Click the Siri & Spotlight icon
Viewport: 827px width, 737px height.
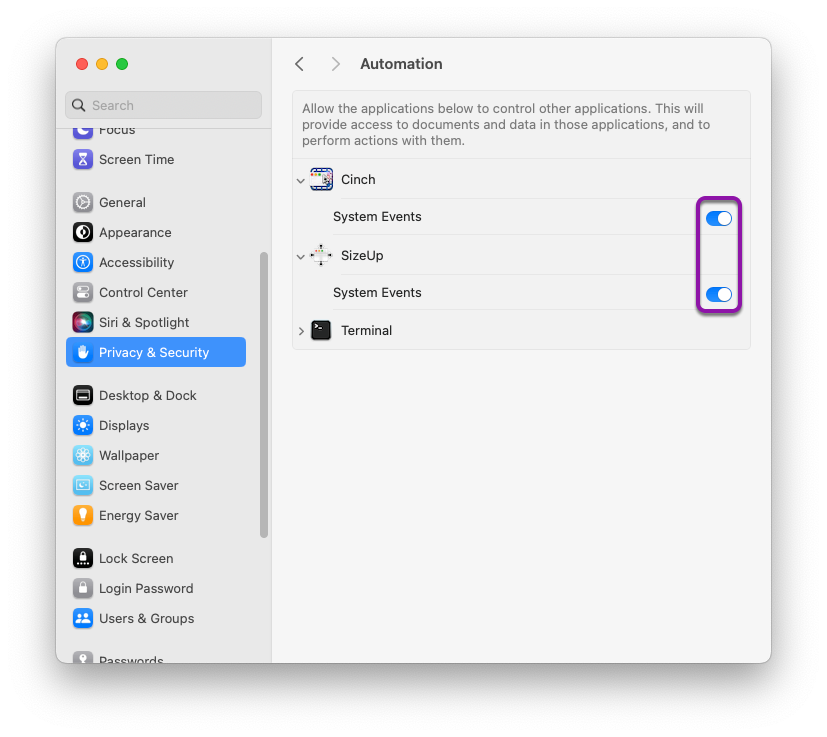83,322
